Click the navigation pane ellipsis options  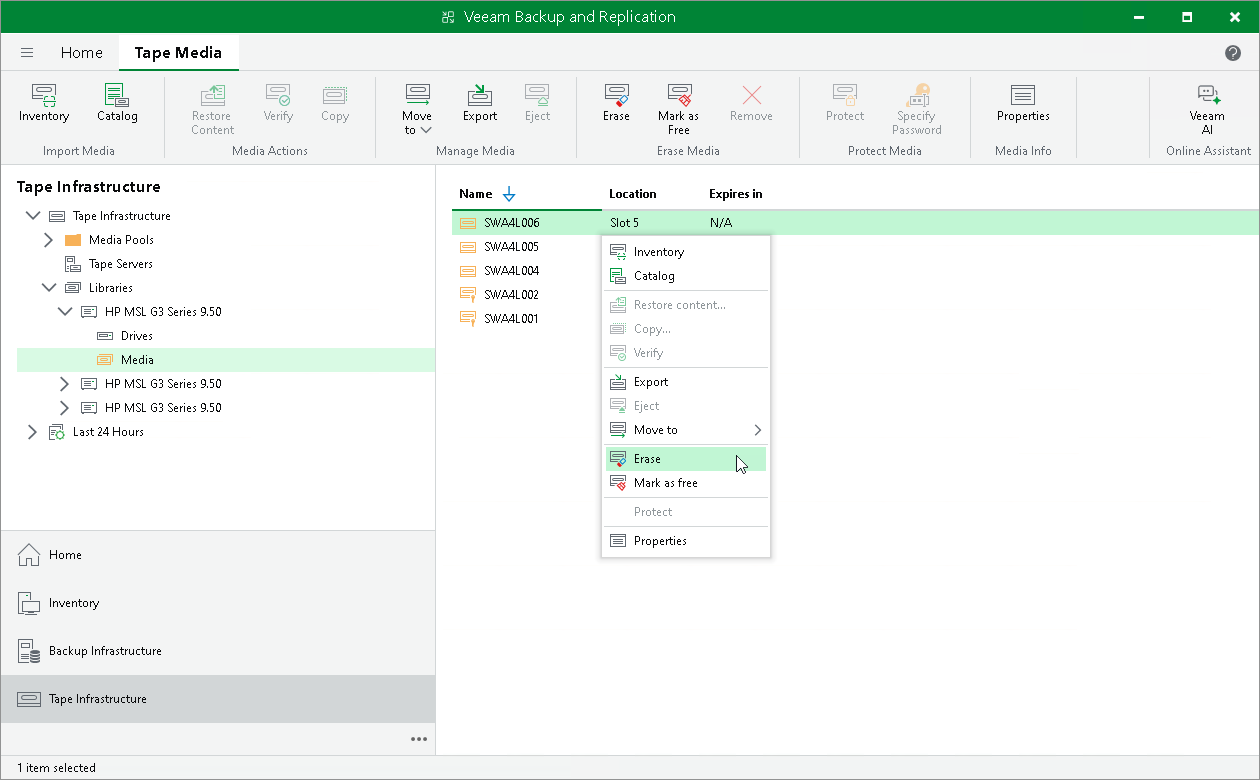pyautogui.click(x=419, y=739)
